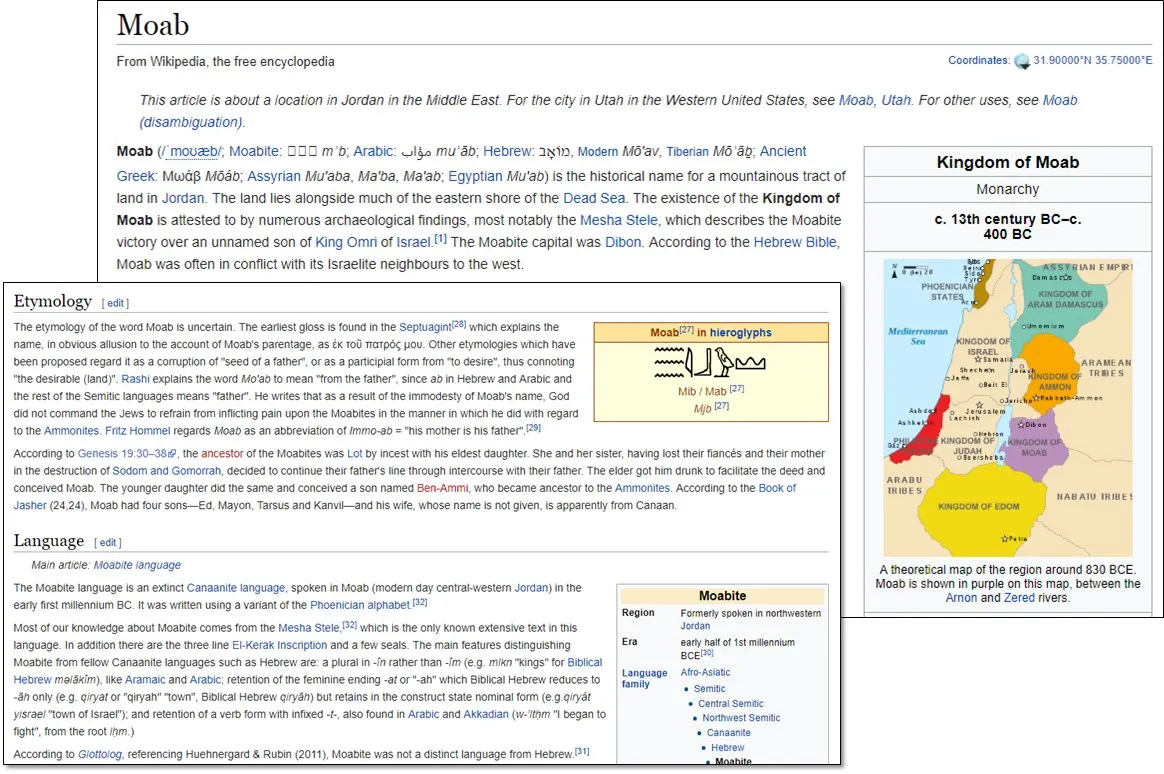Open the Zered river link in the map caption
Screen dimensions: 1164x774
point(1019,598)
